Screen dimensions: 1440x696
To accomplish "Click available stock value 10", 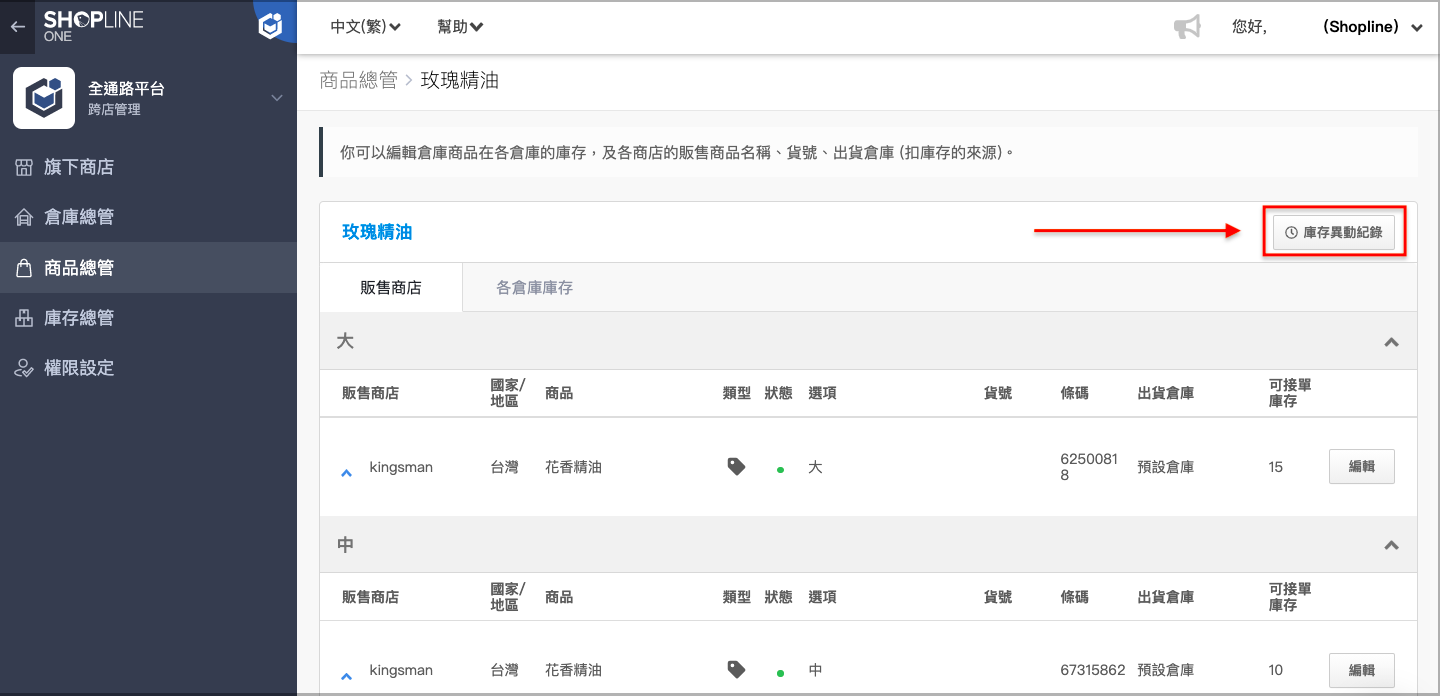I will (x=1275, y=670).
